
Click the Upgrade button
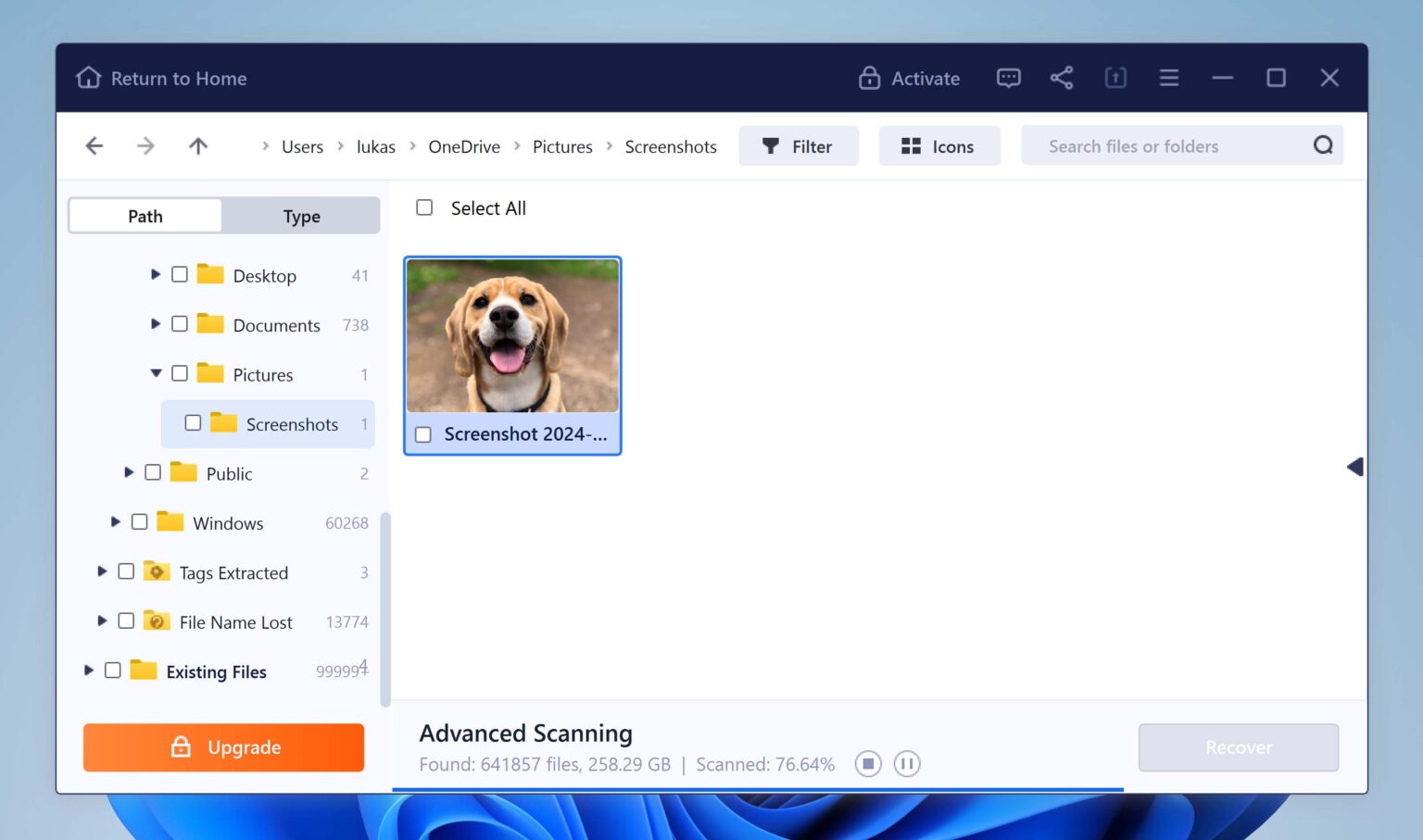(x=223, y=747)
